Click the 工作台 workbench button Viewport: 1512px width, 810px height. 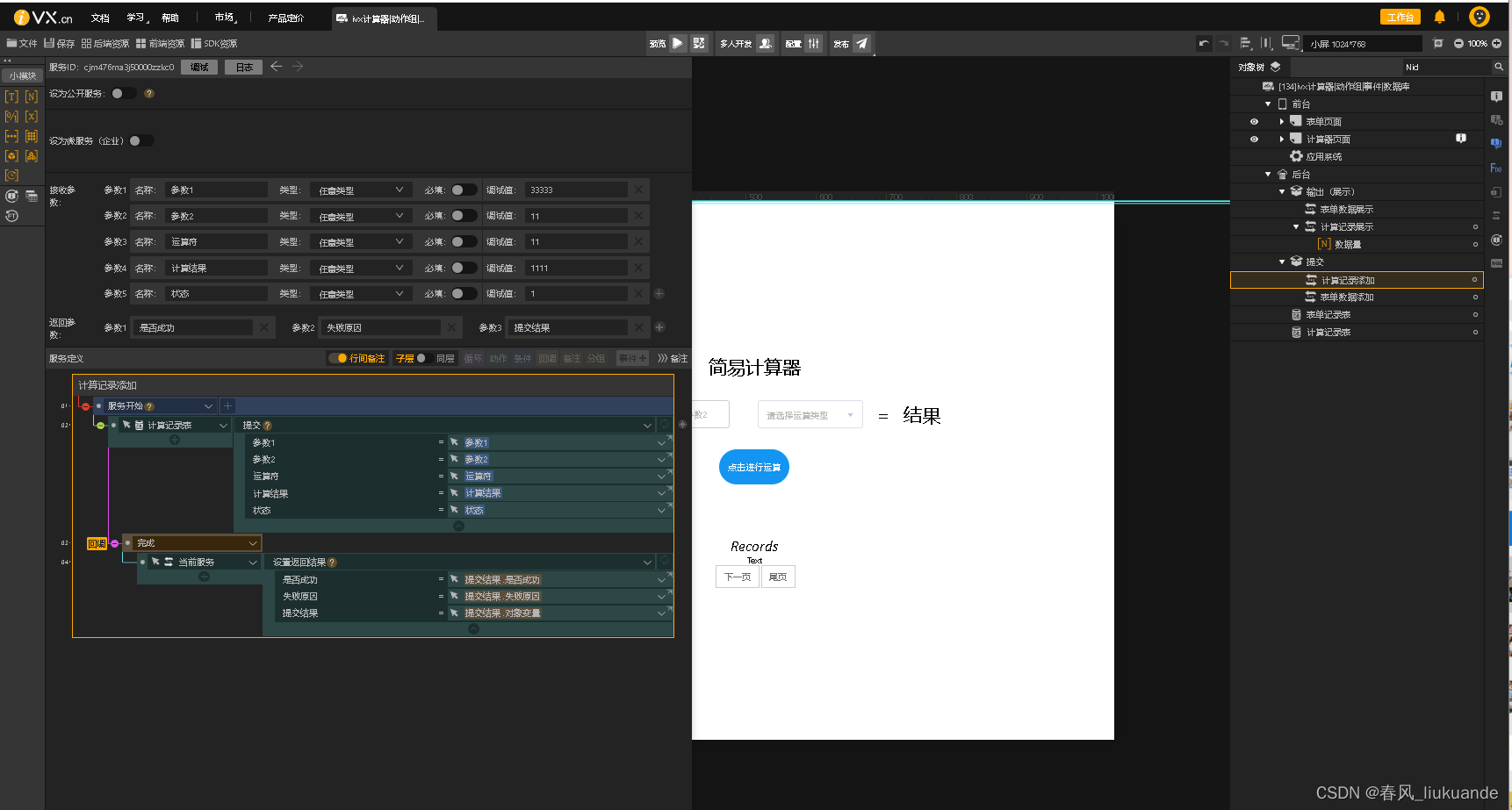click(1400, 17)
